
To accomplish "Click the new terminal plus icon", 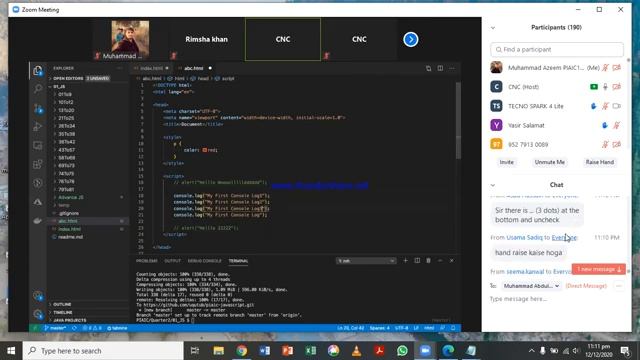I will pos(405,260).
